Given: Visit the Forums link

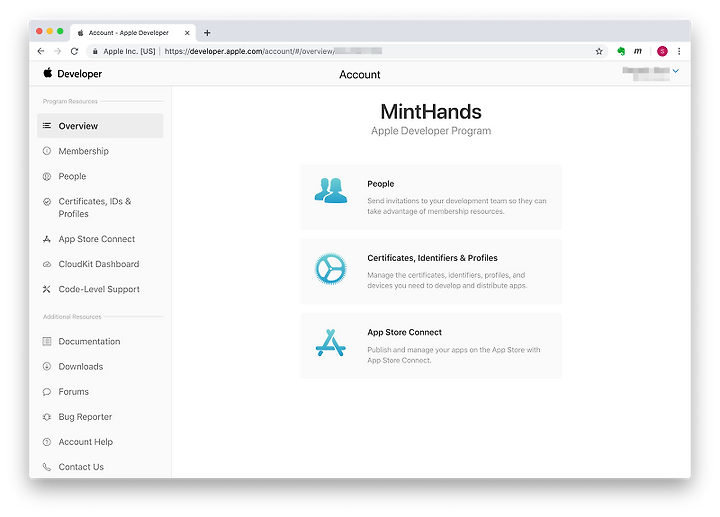Looking at the screenshot, I should pyautogui.click(x=73, y=392).
